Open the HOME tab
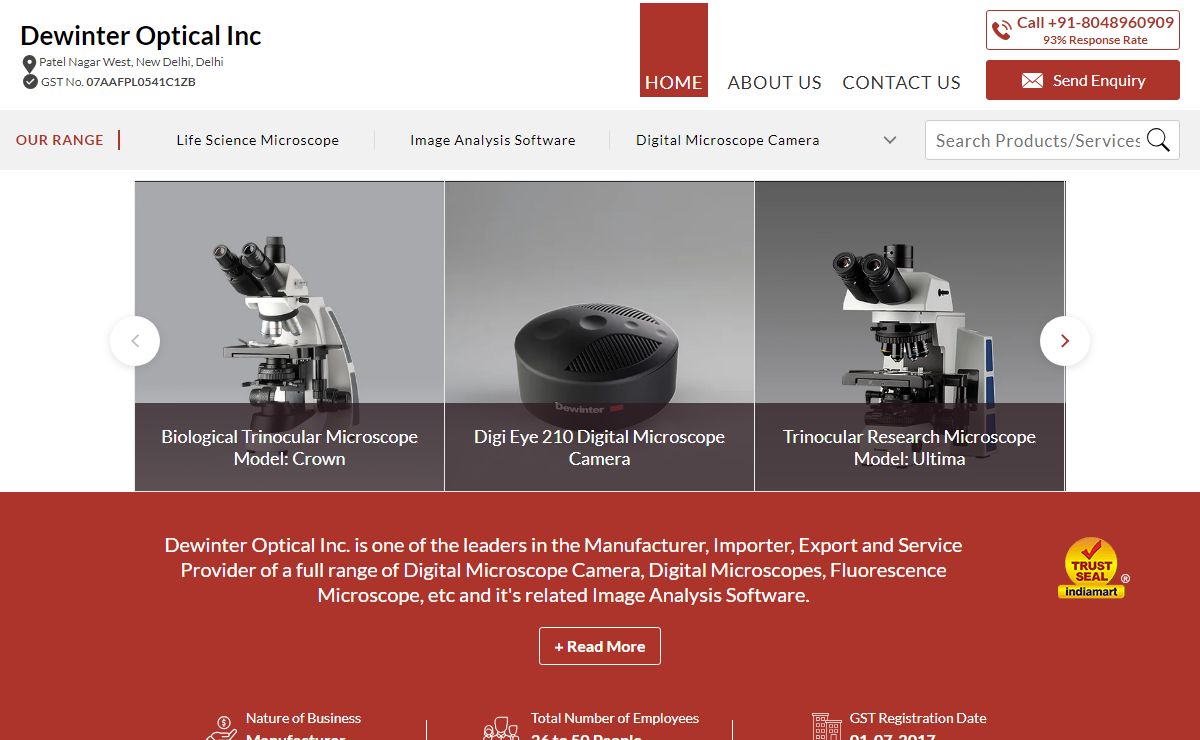This screenshot has height=740, width=1200. coord(674,50)
